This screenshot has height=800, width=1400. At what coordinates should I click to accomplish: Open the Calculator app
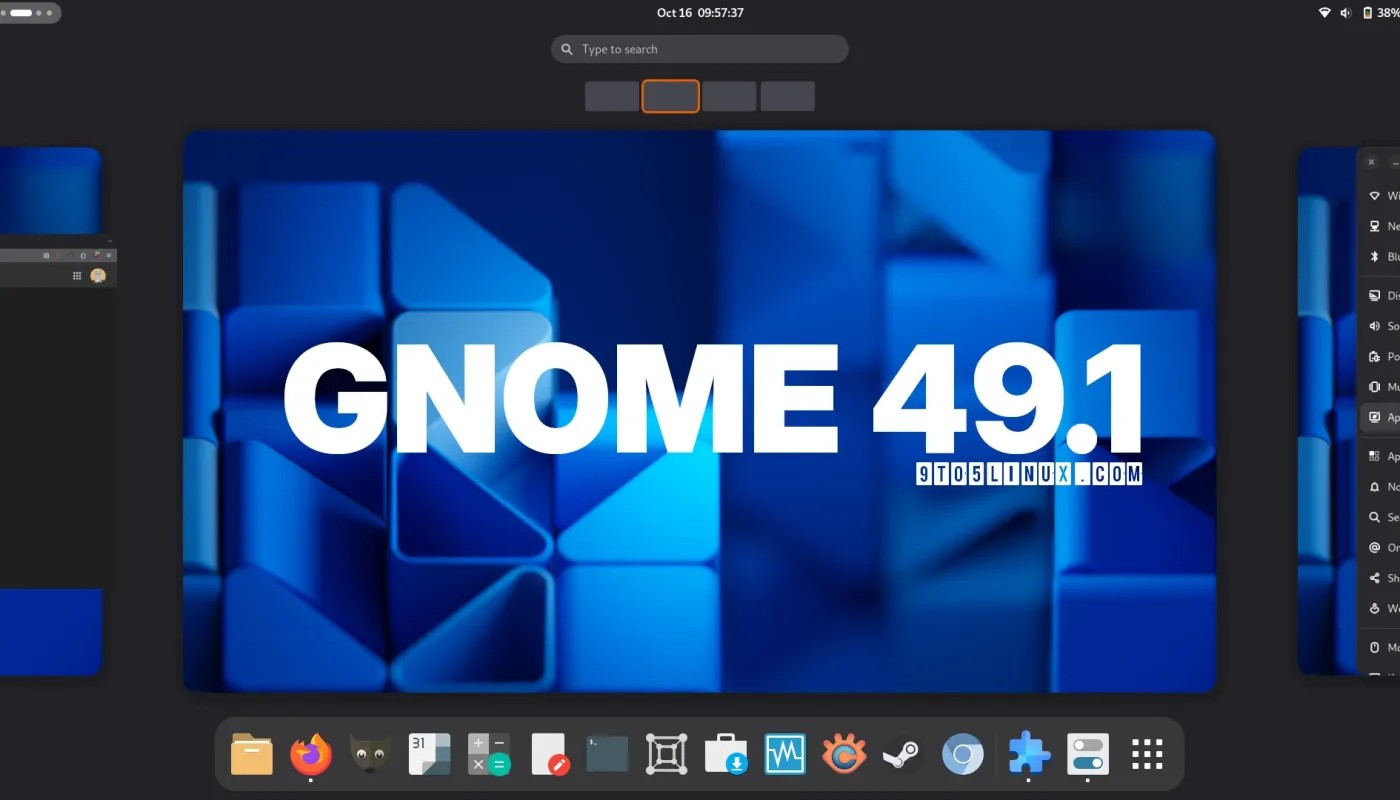488,754
